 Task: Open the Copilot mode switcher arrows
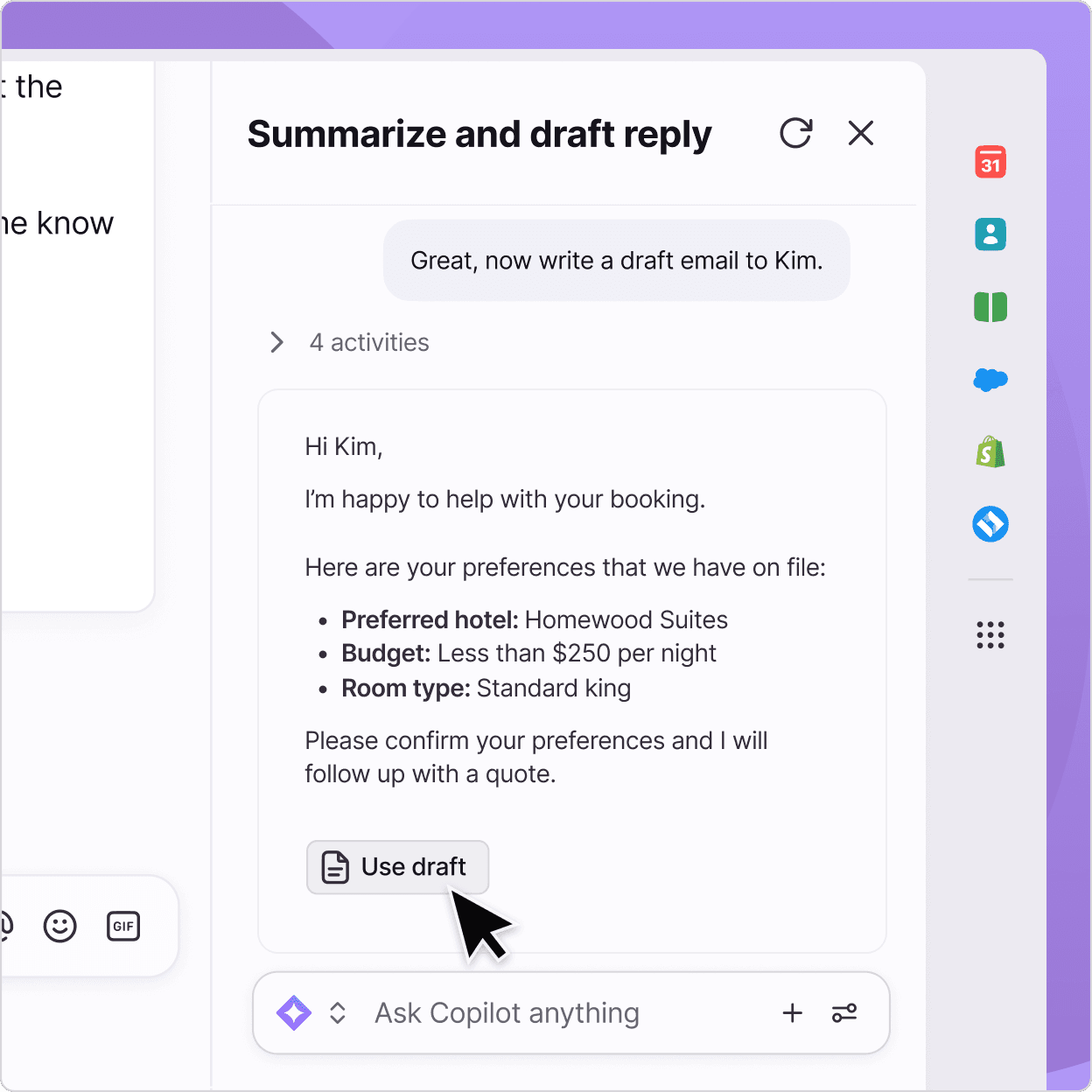point(338,1013)
